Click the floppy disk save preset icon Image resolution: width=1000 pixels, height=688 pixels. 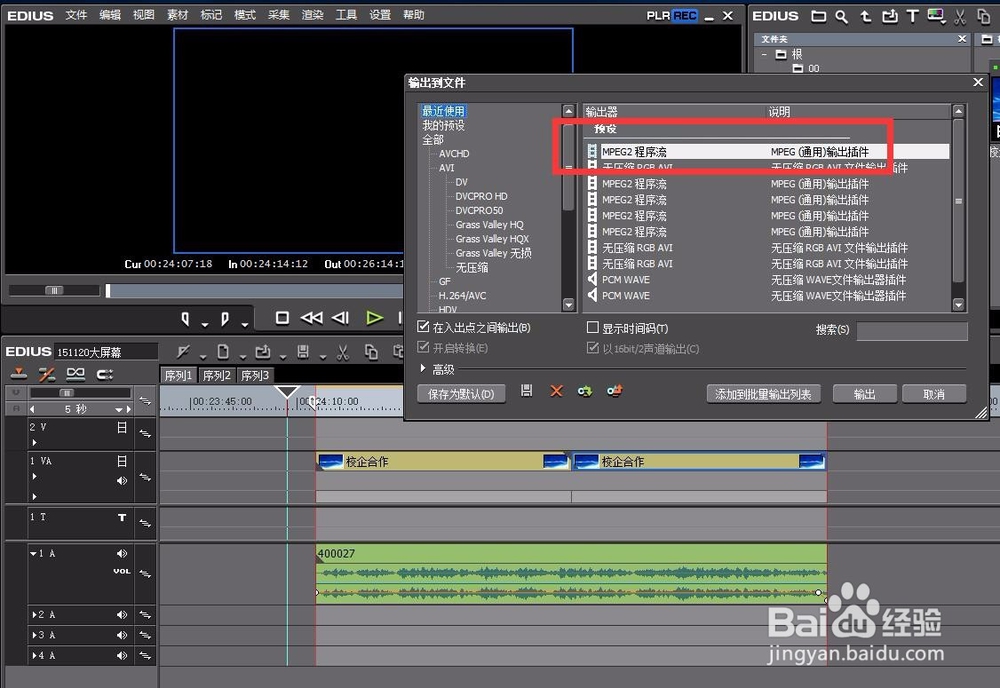(527, 392)
